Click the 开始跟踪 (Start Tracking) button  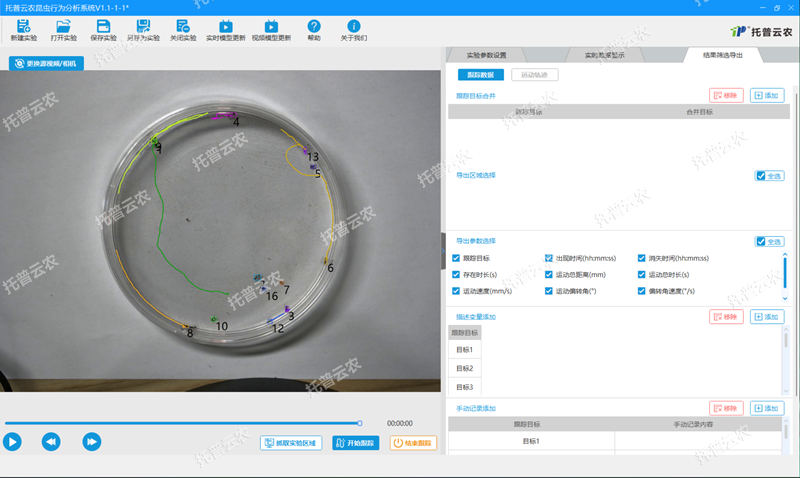[356, 443]
